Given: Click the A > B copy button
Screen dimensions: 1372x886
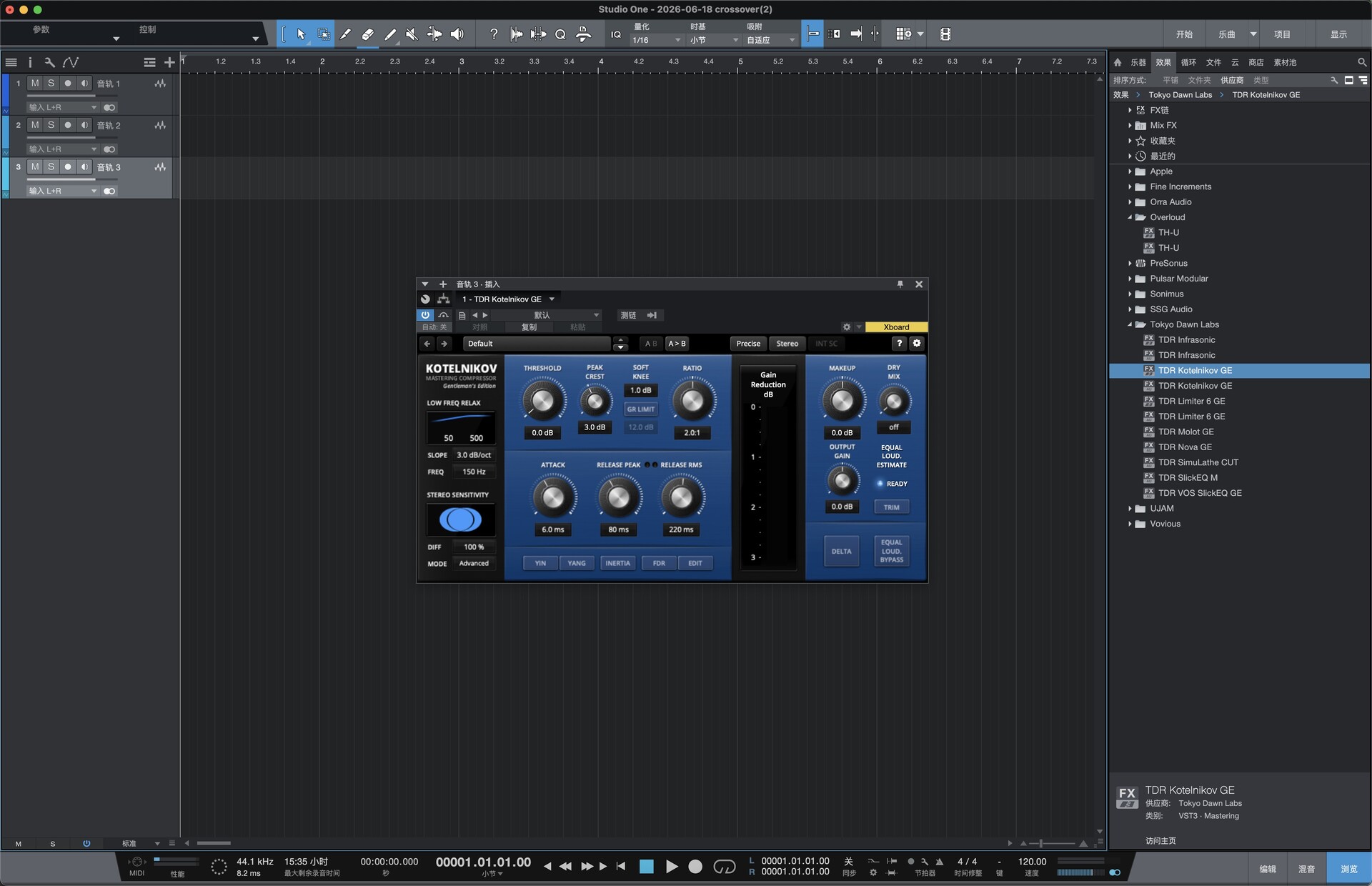Looking at the screenshot, I should (x=677, y=344).
